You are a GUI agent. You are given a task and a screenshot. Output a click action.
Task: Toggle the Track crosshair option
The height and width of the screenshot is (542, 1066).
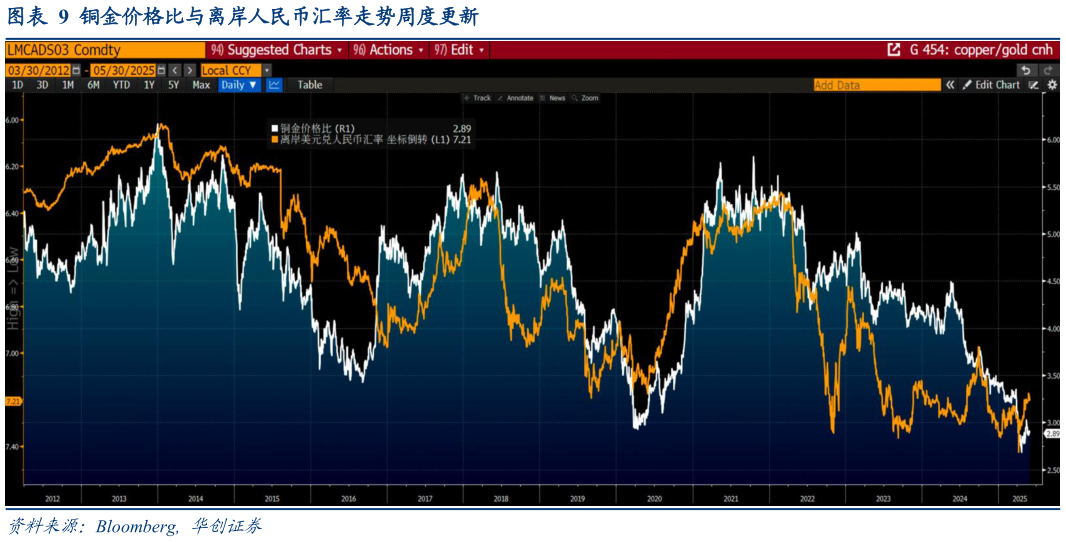click(x=478, y=98)
